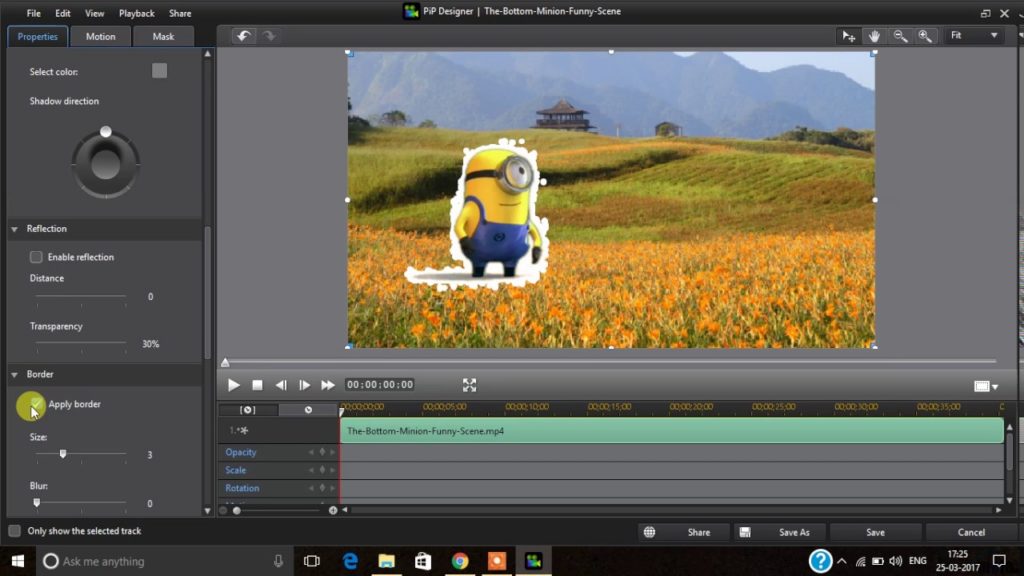Viewport: 1024px width, 576px height.
Task: Switch preview to full screen
Action: pyautogui.click(x=470, y=385)
